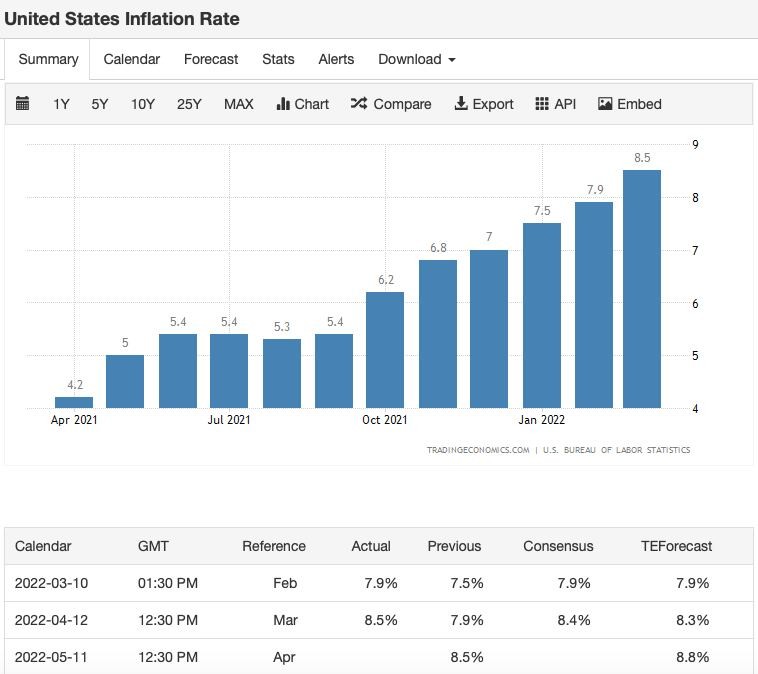Click the Compare shuffle icon
Image resolution: width=758 pixels, height=674 pixels.
click(359, 103)
